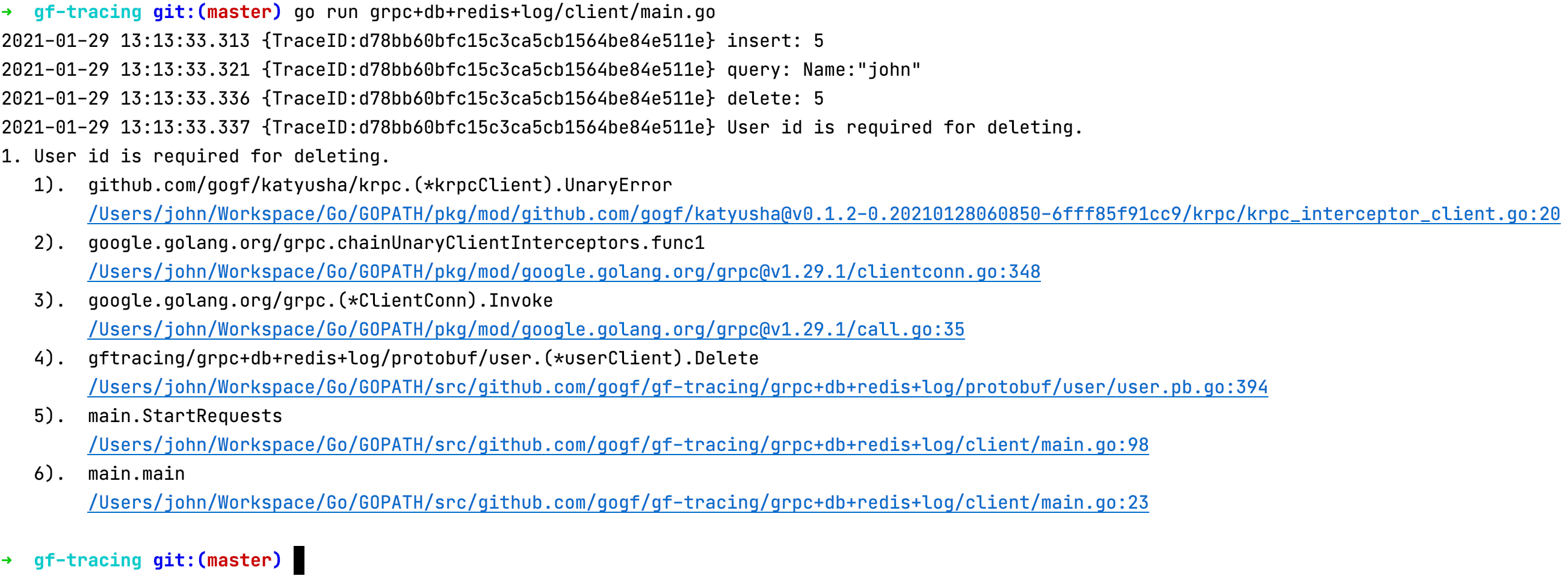This screenshot has height=576, width=1568.
Task: Click the (*krpcClient).UnaryError stack frame name
Action: click(x=380, y=185)
